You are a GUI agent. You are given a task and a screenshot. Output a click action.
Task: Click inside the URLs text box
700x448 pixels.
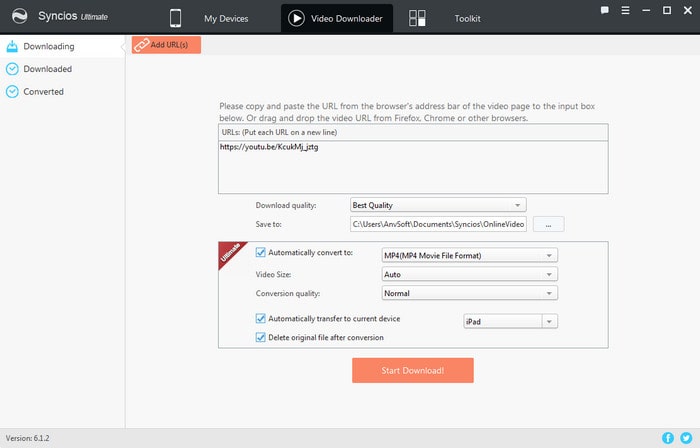click(413, 167)
